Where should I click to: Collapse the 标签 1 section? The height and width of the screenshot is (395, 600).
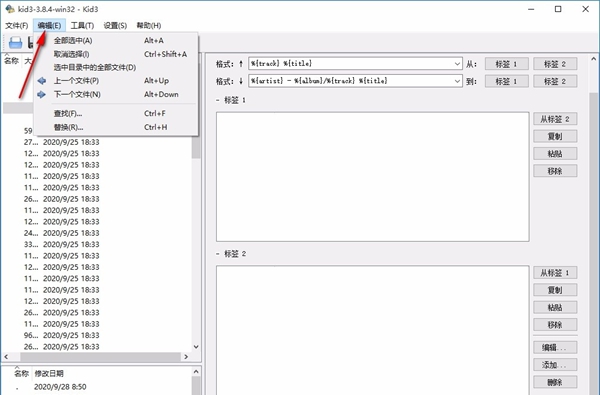click(x=218, y=100)
